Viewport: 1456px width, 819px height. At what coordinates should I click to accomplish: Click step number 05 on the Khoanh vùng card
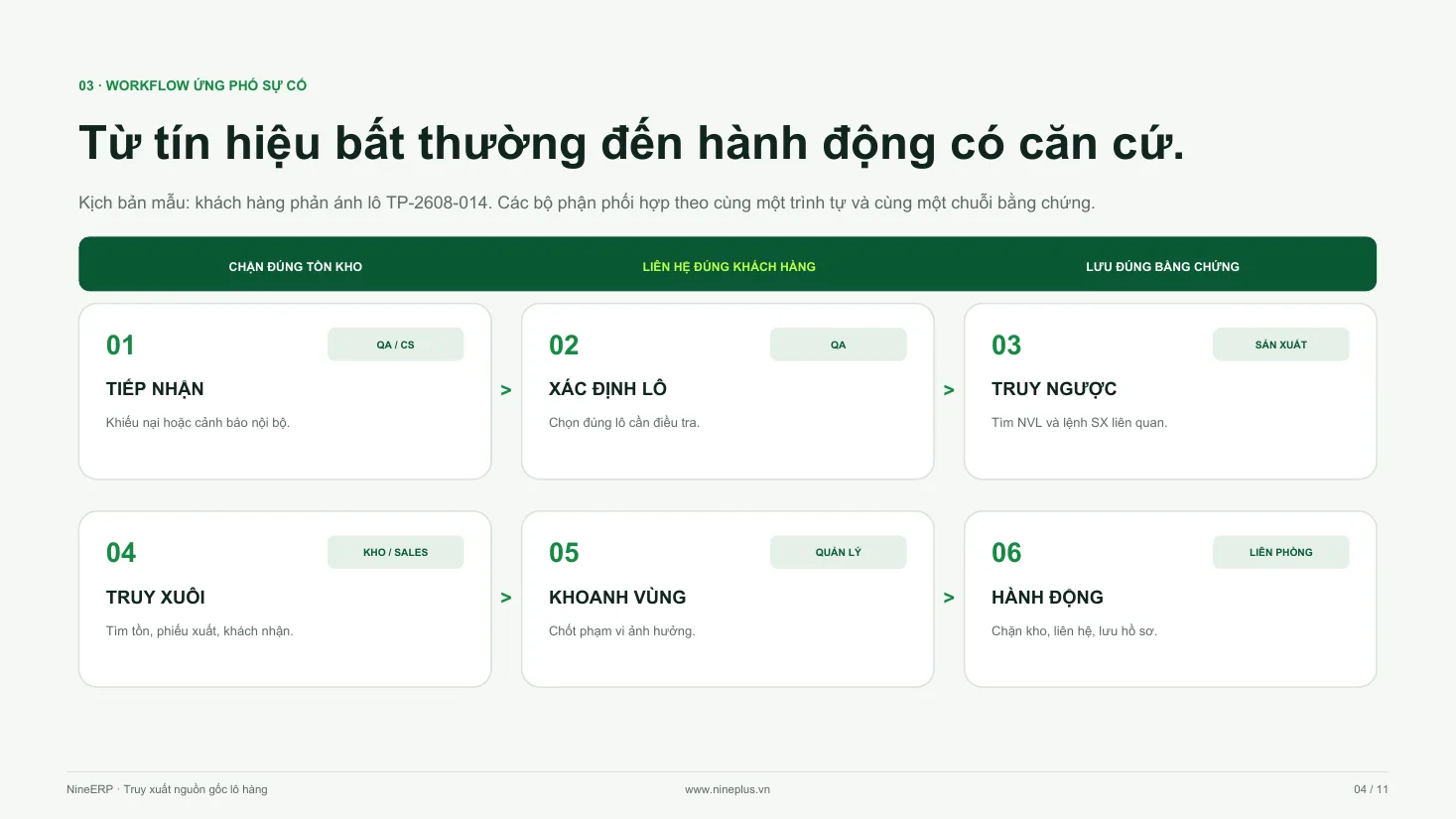(x=564, y=553)
